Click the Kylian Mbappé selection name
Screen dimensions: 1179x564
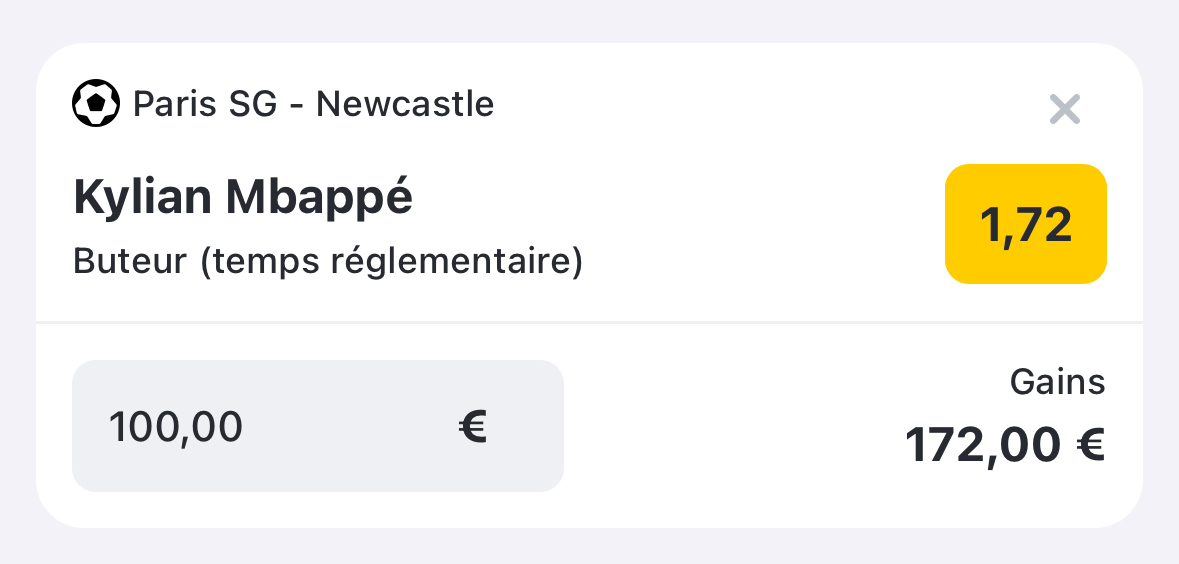point(243,199)
